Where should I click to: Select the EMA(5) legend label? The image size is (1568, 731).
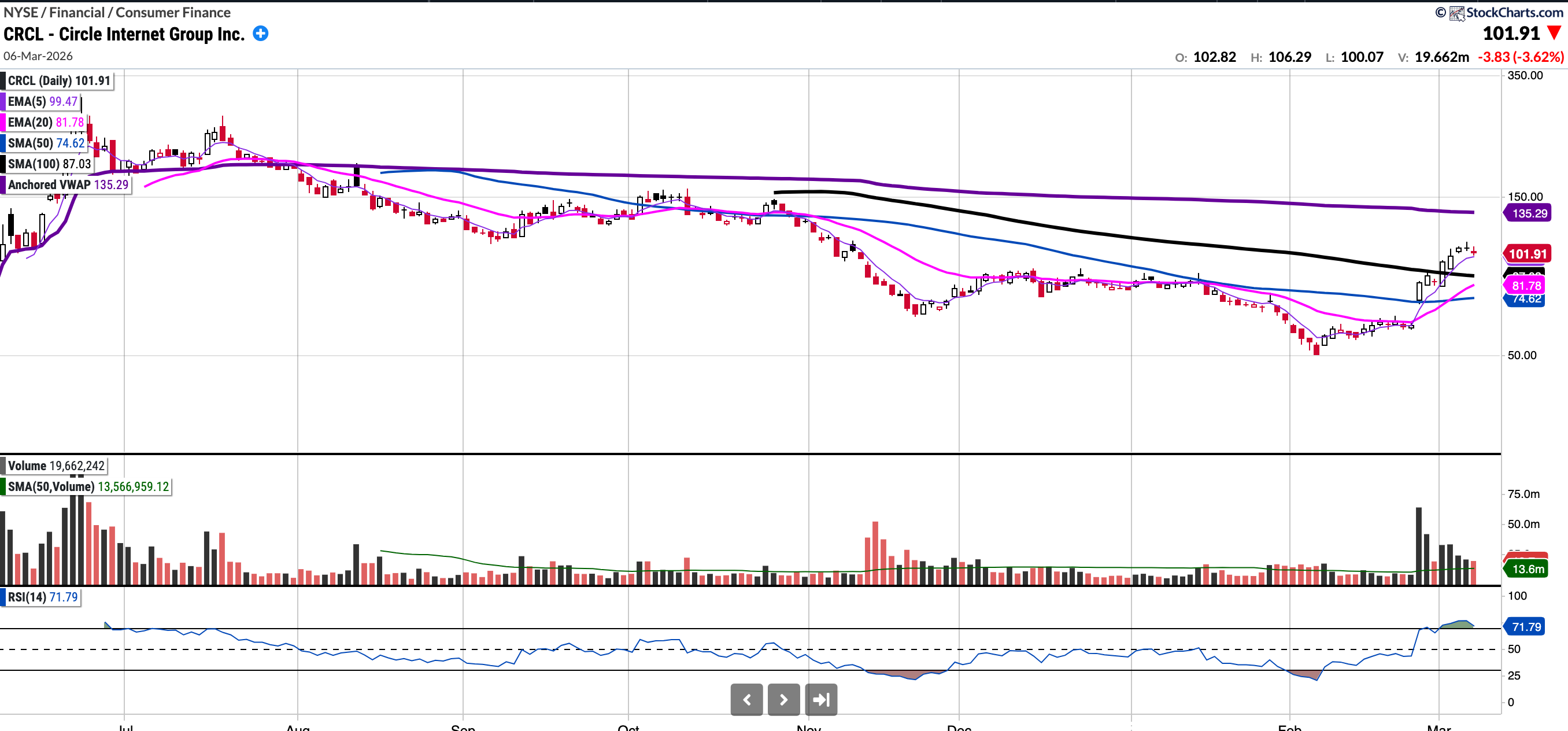42,102
